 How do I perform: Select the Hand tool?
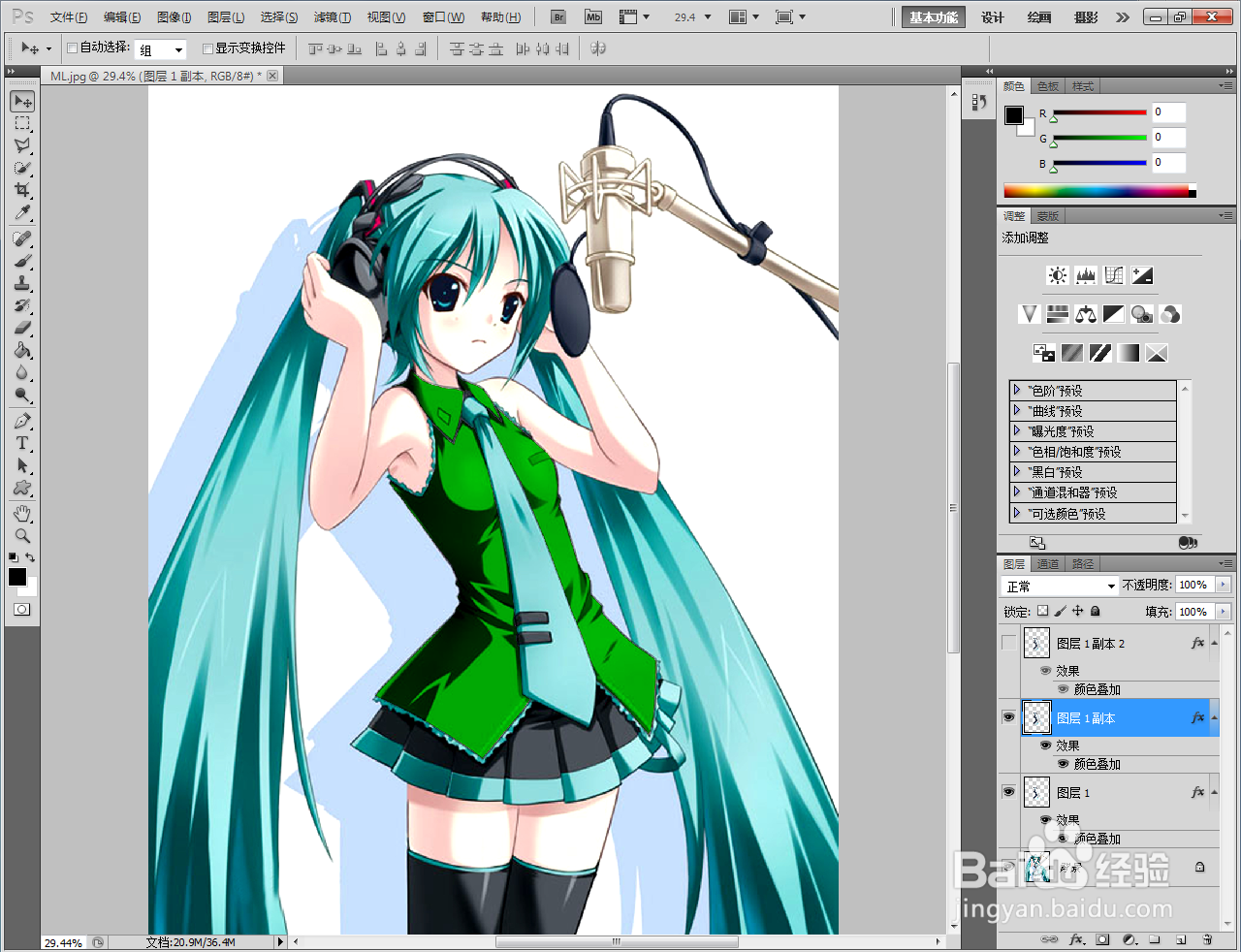pos(22,513)
